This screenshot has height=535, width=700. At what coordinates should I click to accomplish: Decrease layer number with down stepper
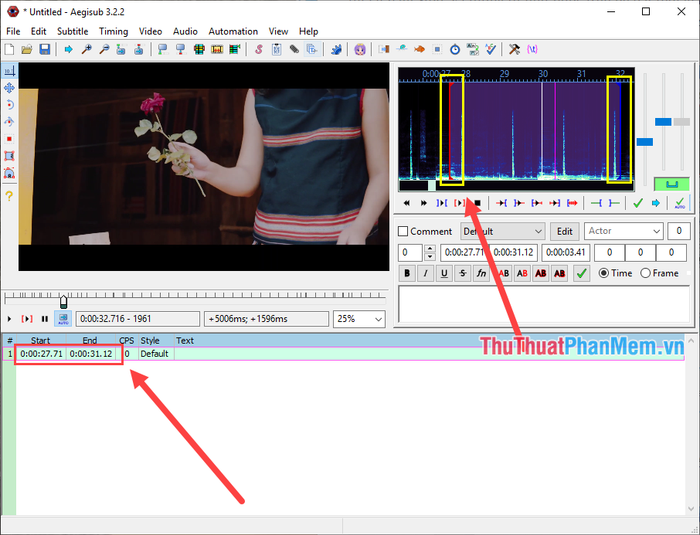point(429,257)
